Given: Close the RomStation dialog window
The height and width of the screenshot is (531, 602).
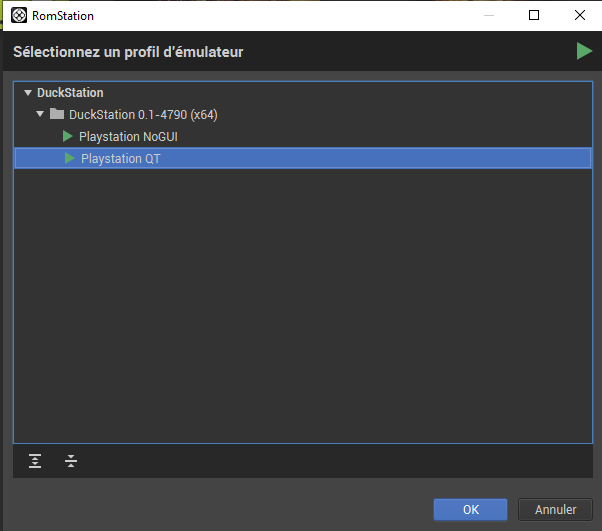Looking at the screenshot, I should pos(579,15).
